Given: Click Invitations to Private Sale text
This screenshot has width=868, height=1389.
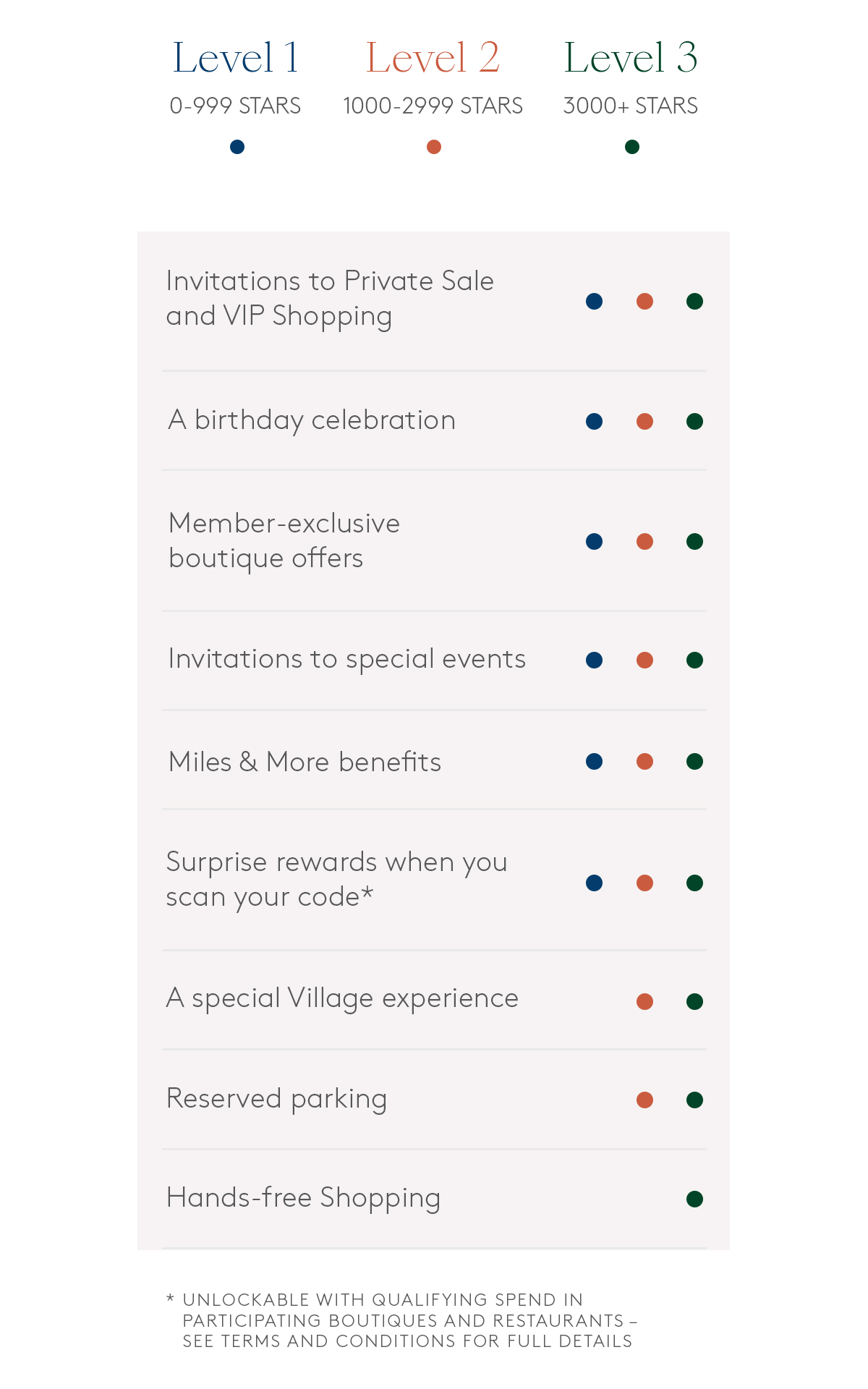Looking at the screenshot, I should click(330, 298).
